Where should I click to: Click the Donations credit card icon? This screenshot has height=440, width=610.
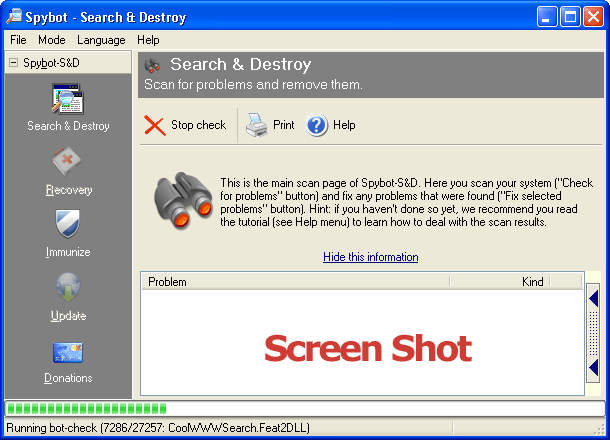point(67,352)
